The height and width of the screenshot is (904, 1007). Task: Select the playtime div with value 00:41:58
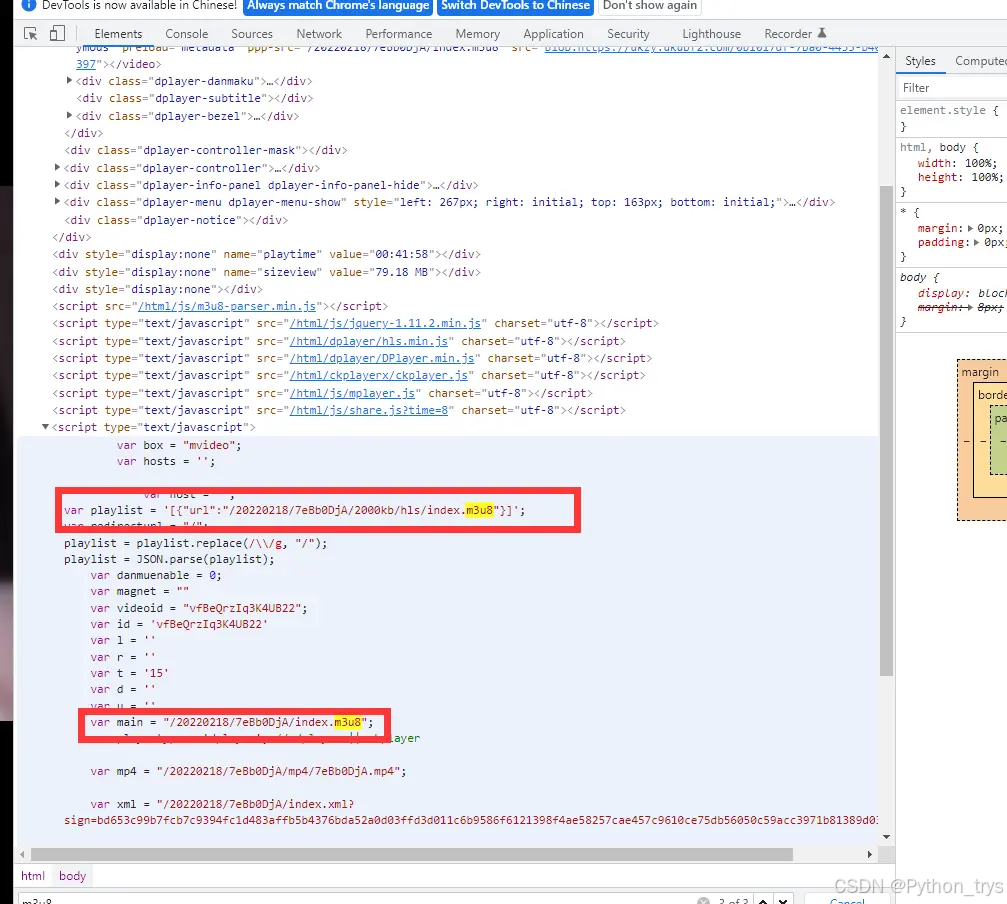pos(267,254)
